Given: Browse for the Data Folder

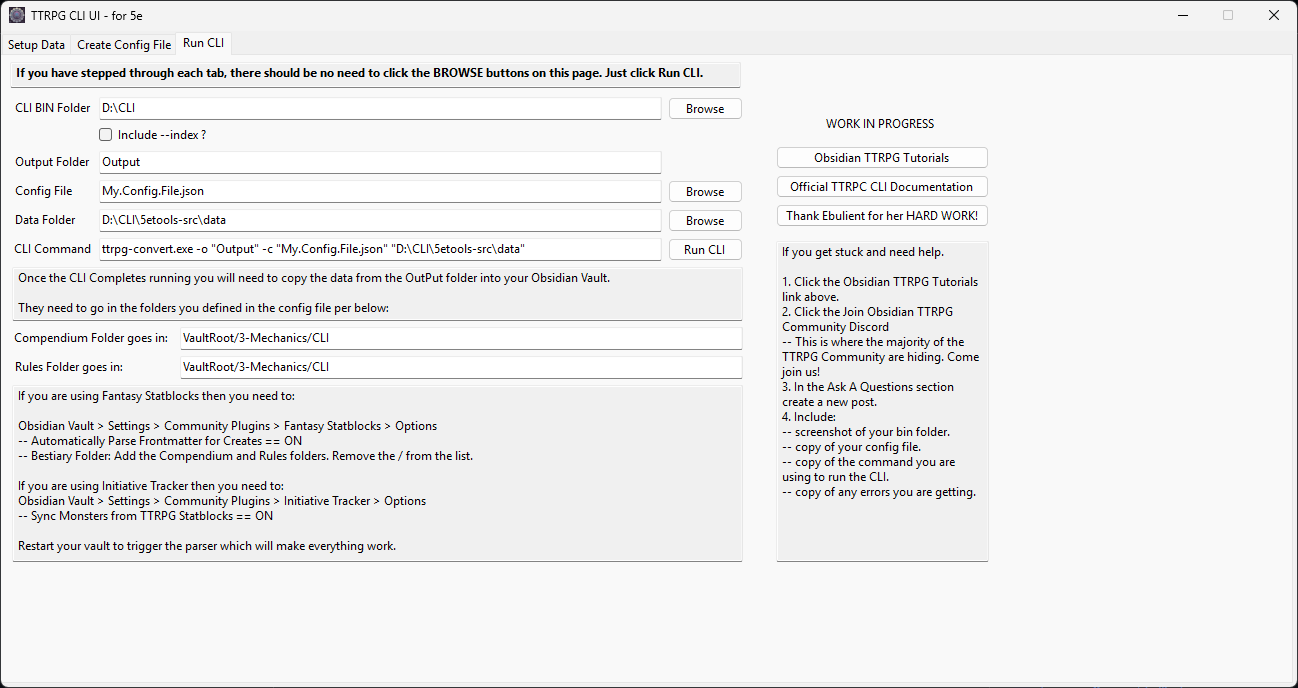Looking at the screenshot, I should click(x=705, y=221).
